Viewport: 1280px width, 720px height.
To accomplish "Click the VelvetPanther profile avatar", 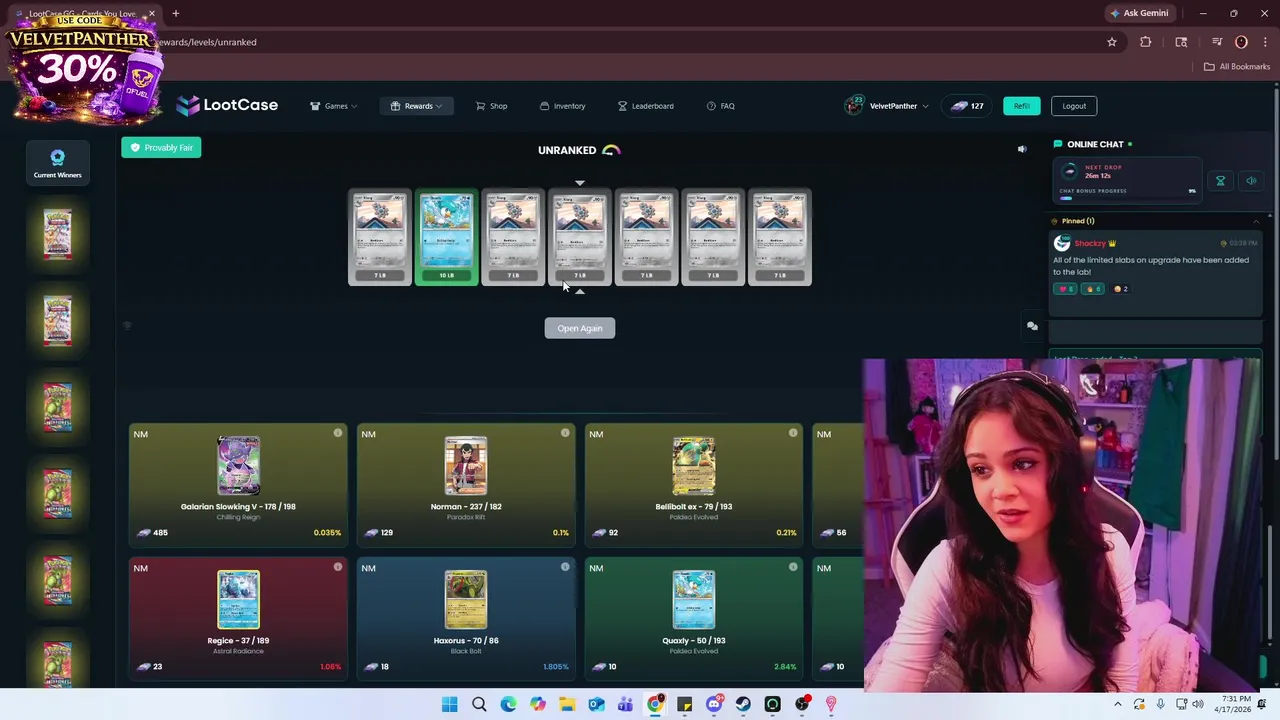I will point(854,106).
